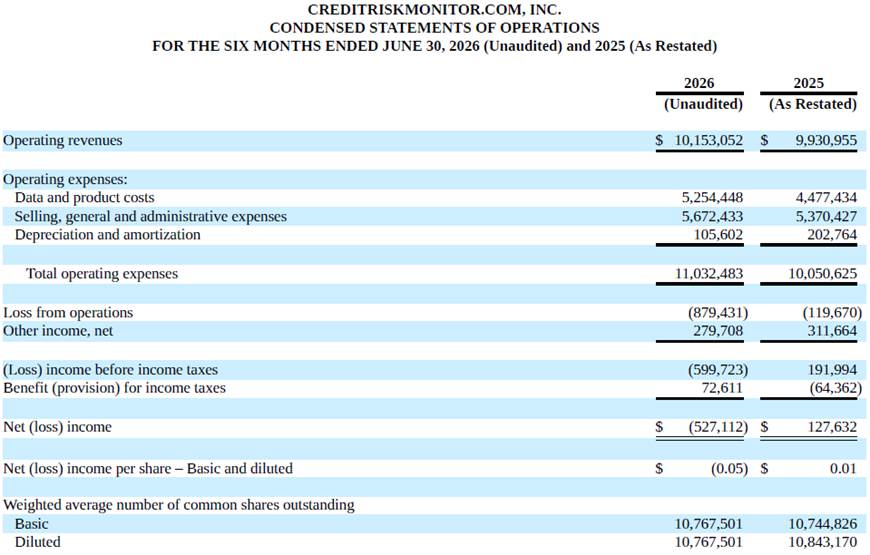Select the value 4,477,434
Viewport: 870px width, 555px height.
click(x=826, y=198)
